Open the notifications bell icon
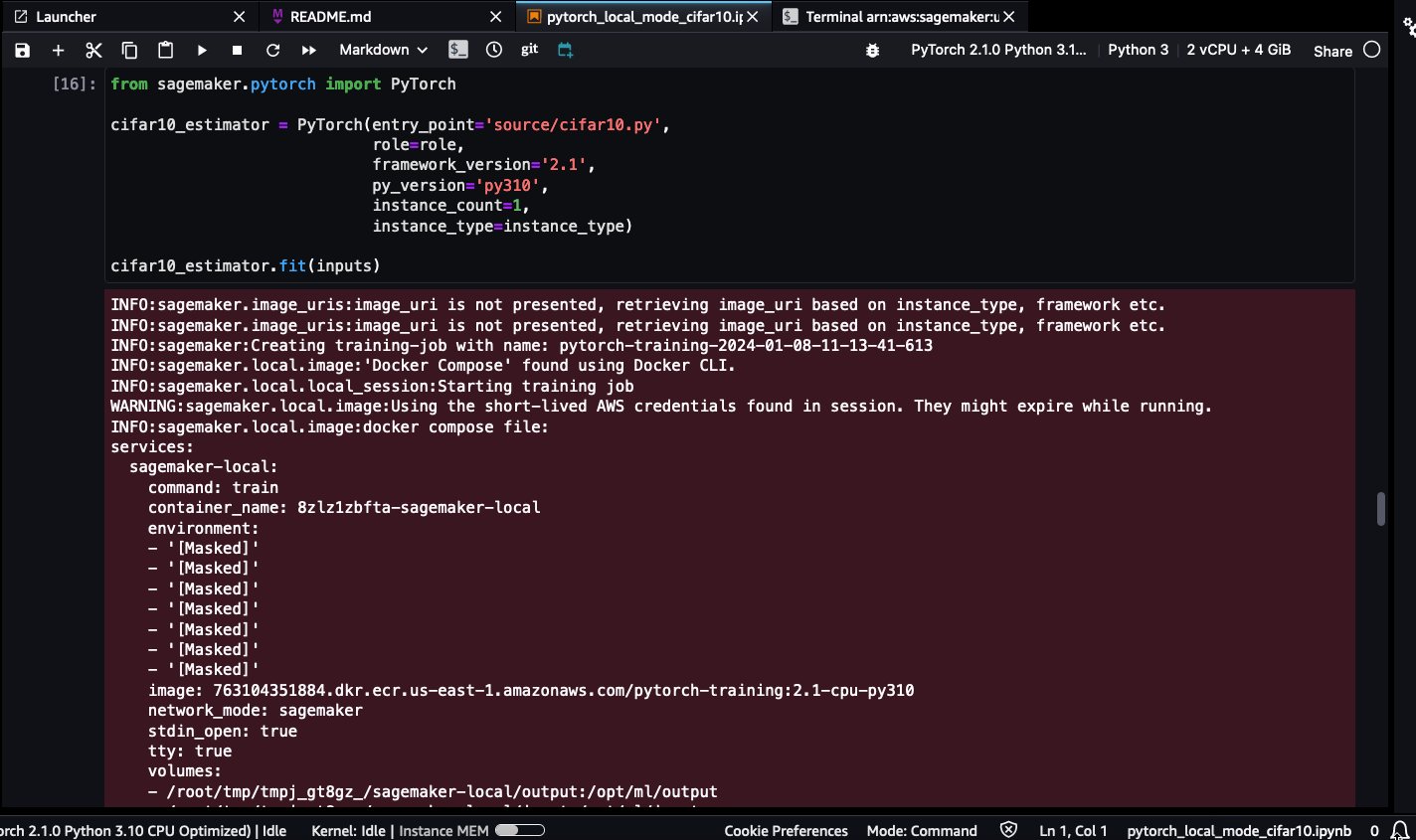Image resolution: width=1416 pixels, height=840 pixels. [1399, 830]
